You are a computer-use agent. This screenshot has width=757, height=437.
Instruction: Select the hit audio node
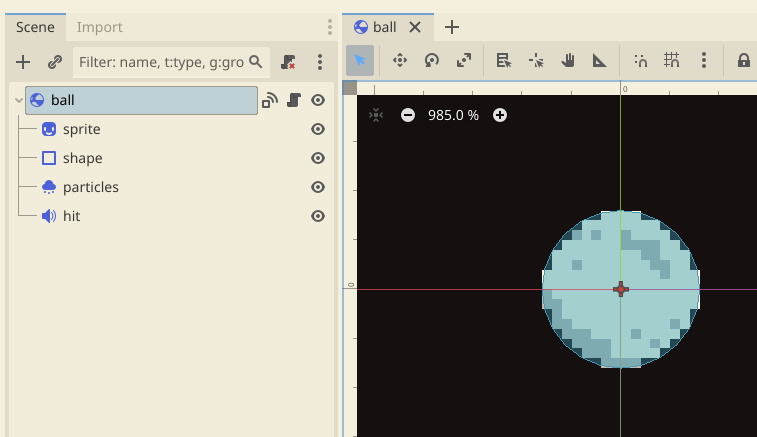(x=71, y=216)
